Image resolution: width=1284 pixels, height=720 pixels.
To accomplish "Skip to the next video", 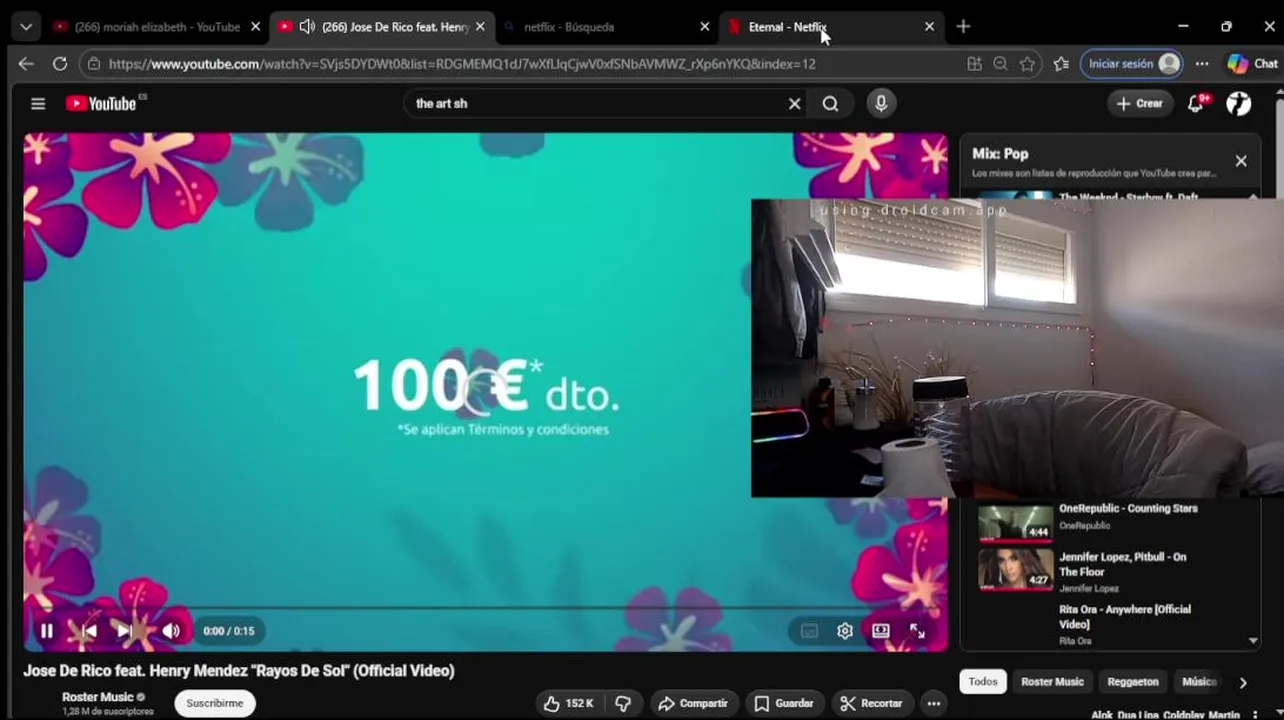I will 126,631.
